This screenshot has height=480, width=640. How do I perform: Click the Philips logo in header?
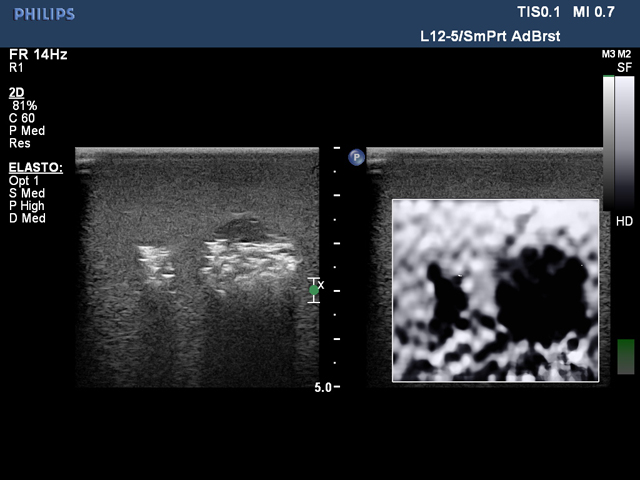(x=42, y=14)
